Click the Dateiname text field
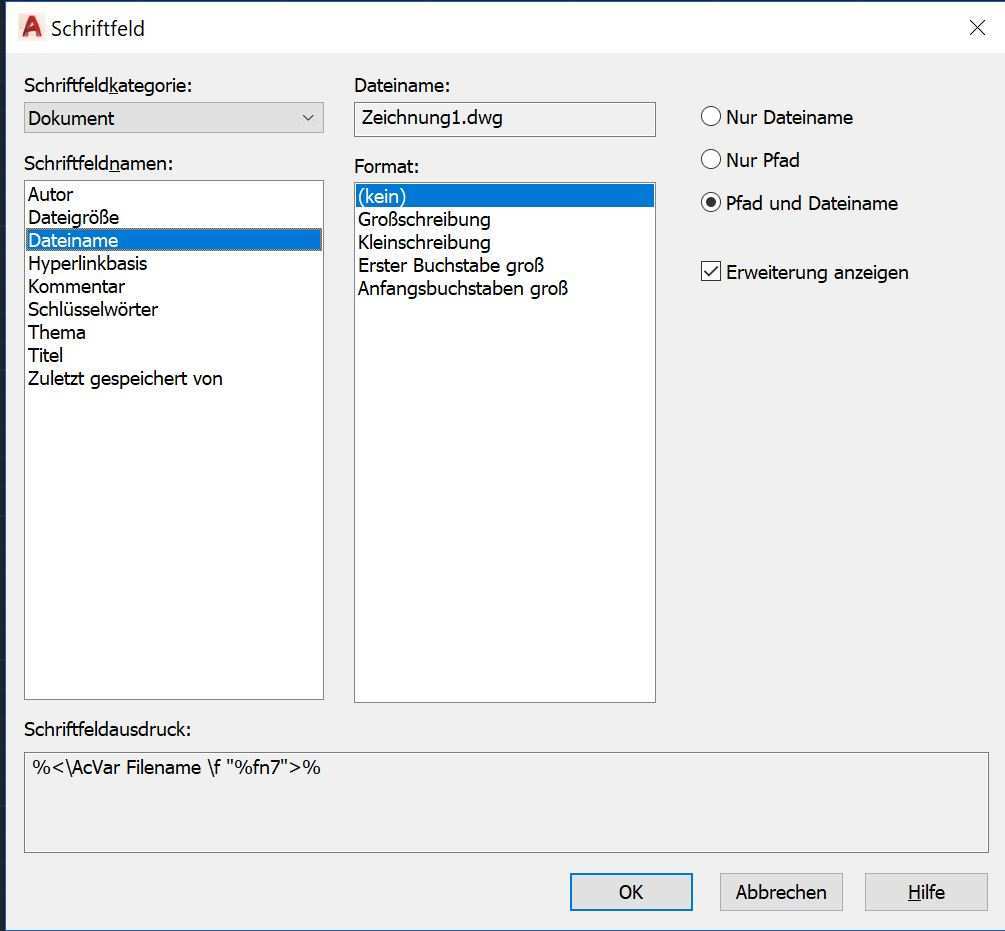The image size is (1005, 931). 505,119
